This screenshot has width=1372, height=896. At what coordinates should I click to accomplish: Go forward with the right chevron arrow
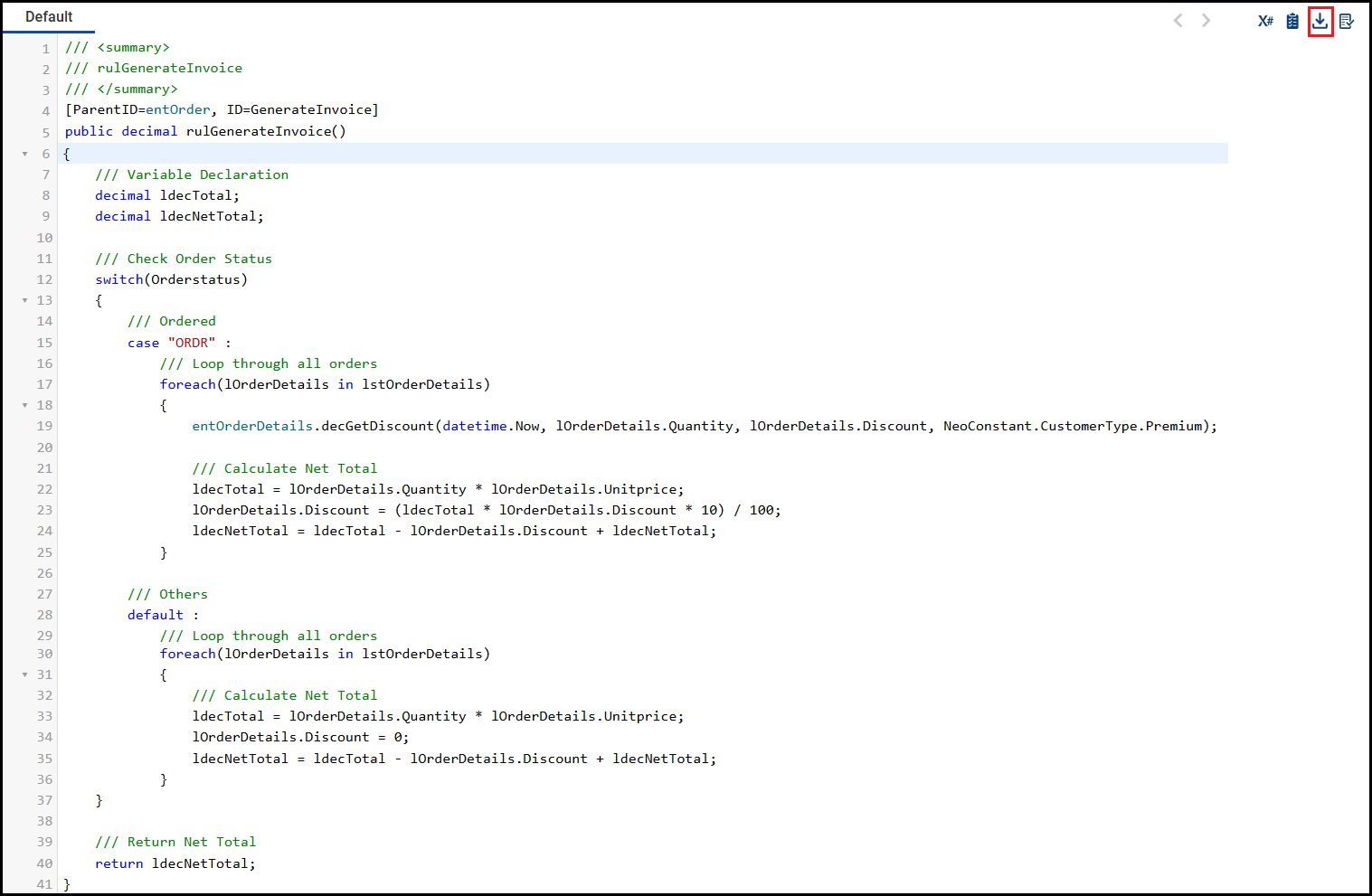click(1206, 20)
